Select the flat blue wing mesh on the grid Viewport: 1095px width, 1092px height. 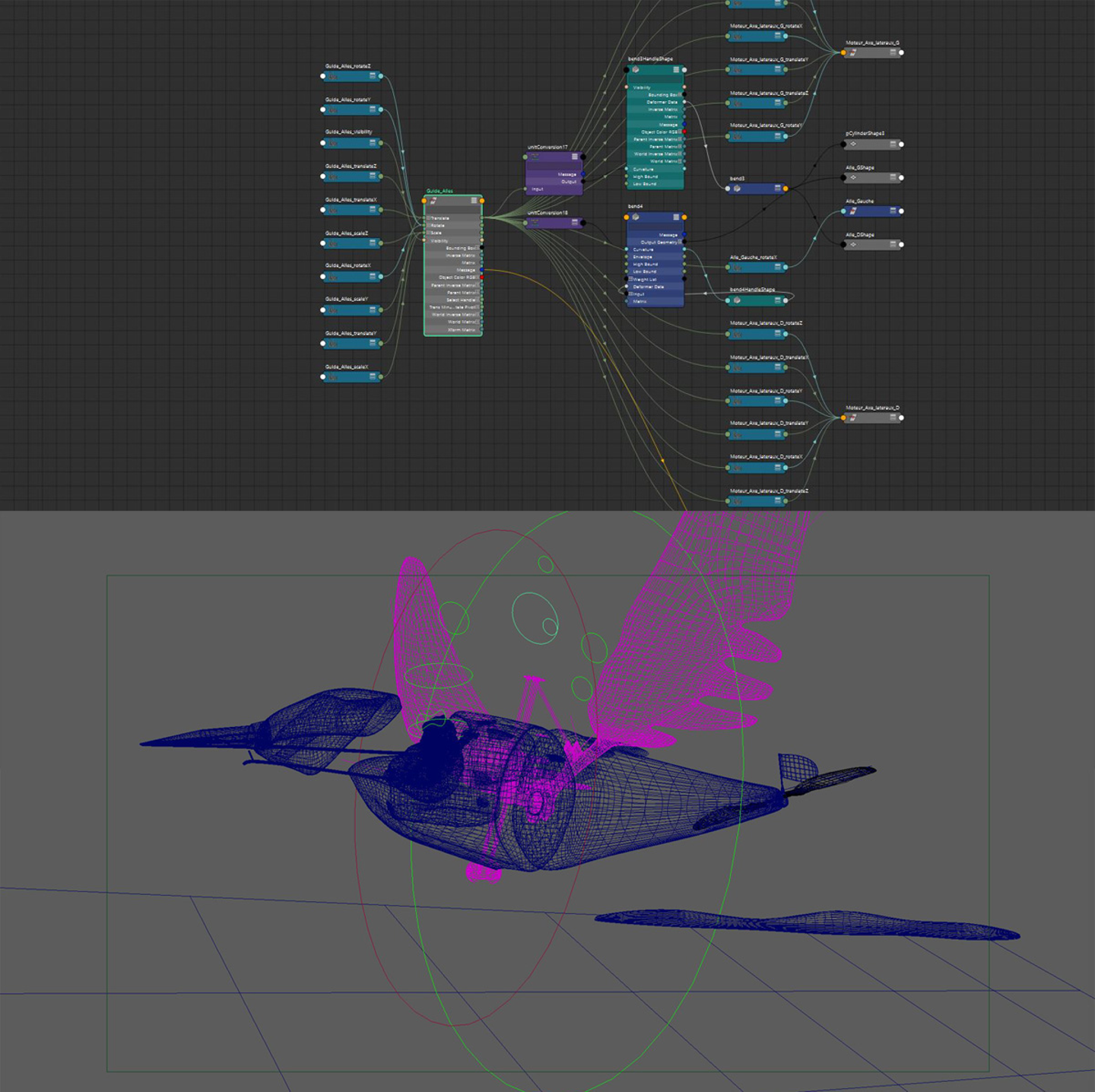(x=806, y=925)
